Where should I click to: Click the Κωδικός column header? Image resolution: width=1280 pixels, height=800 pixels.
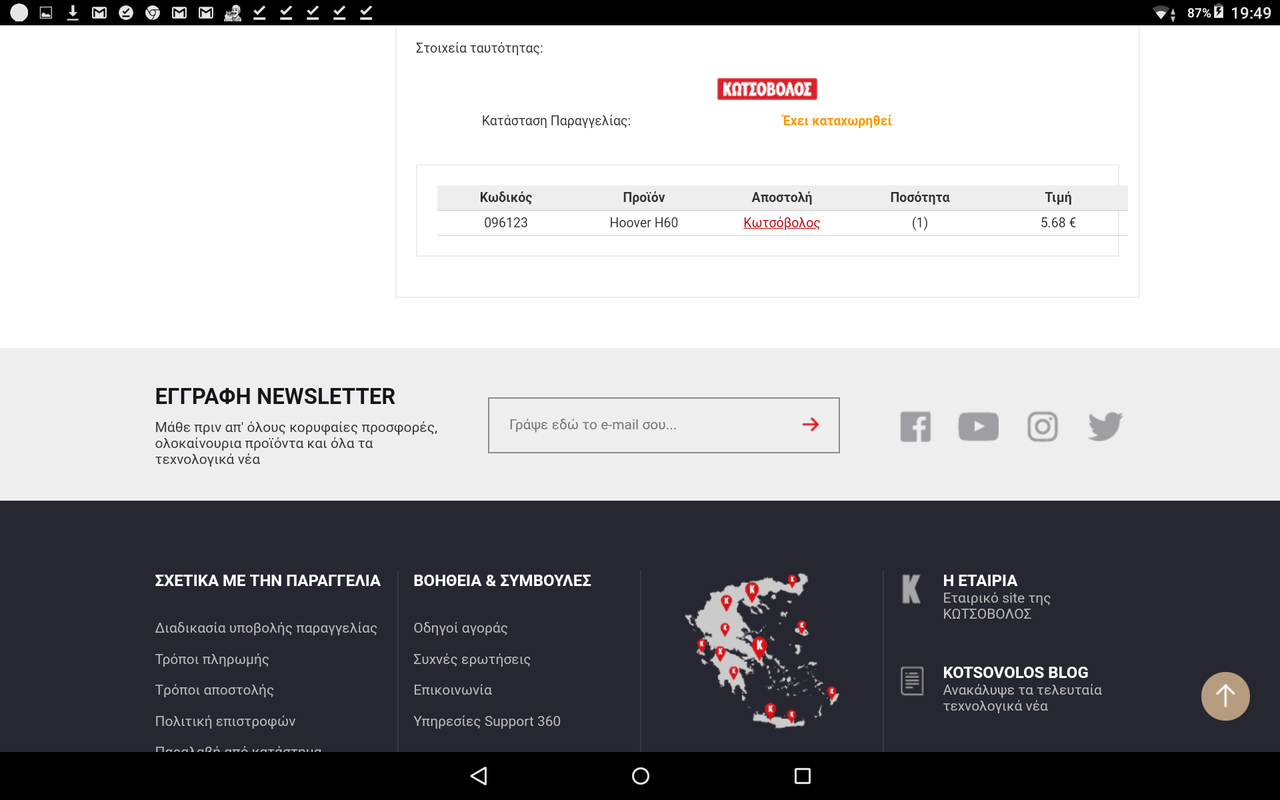tap(506, 197)
